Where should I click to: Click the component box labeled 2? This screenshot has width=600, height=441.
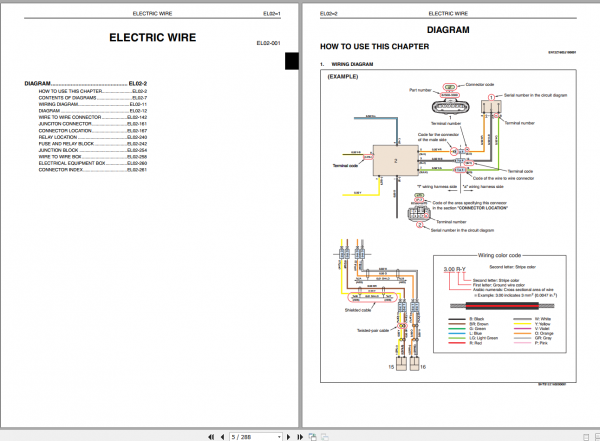396,160
